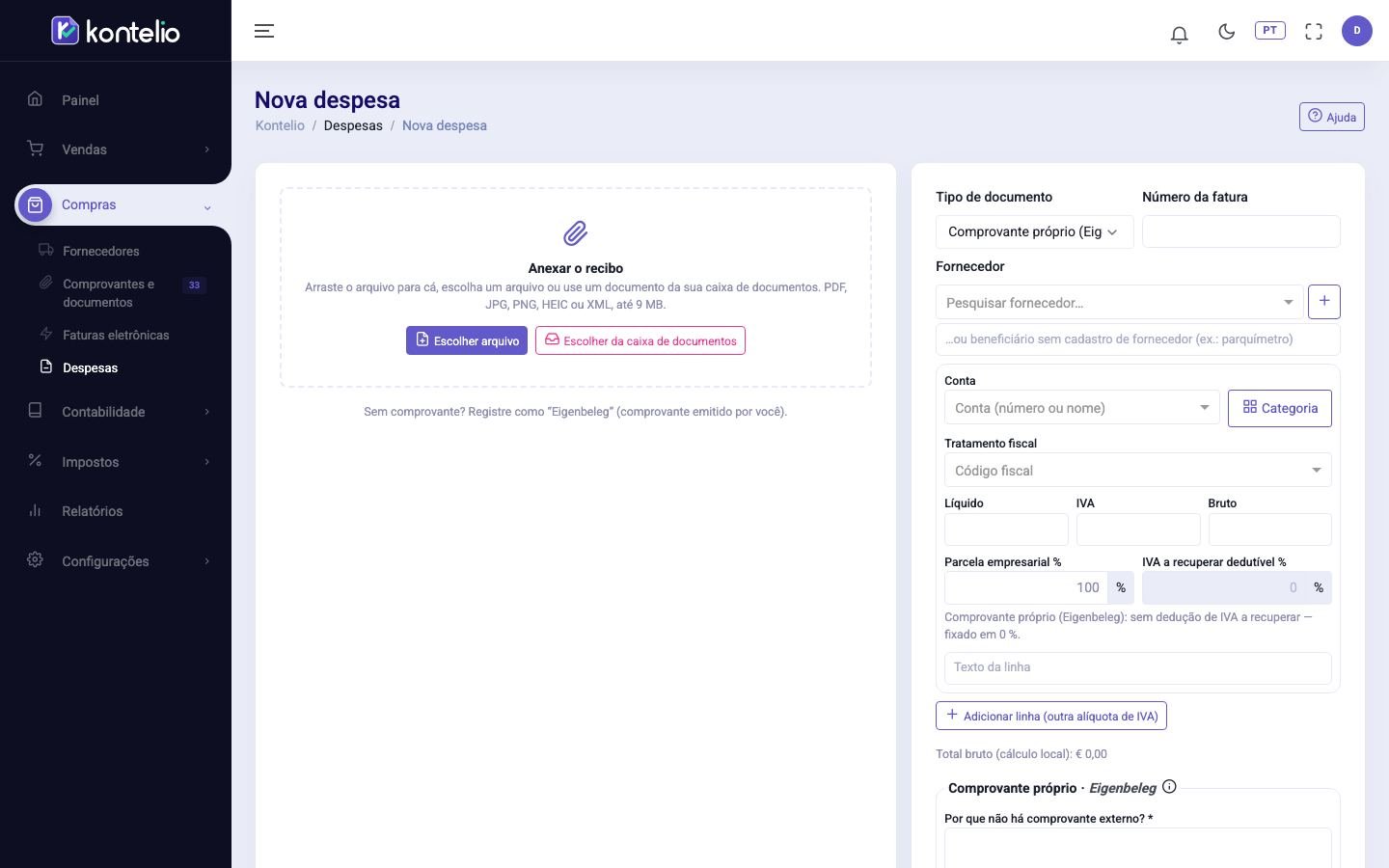Open the Tipo de documento dropdown
The height and width of the screenshot is (868, 1389).
1035,231
